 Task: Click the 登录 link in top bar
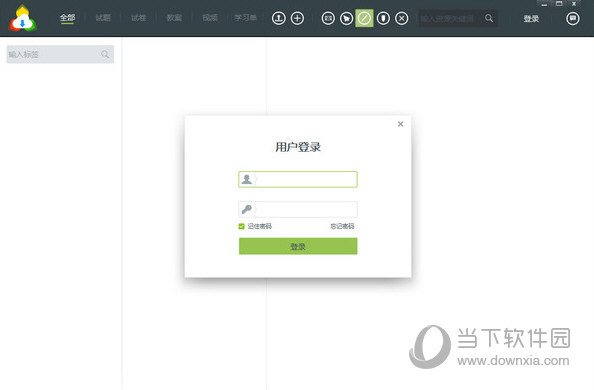click(531, 19)
